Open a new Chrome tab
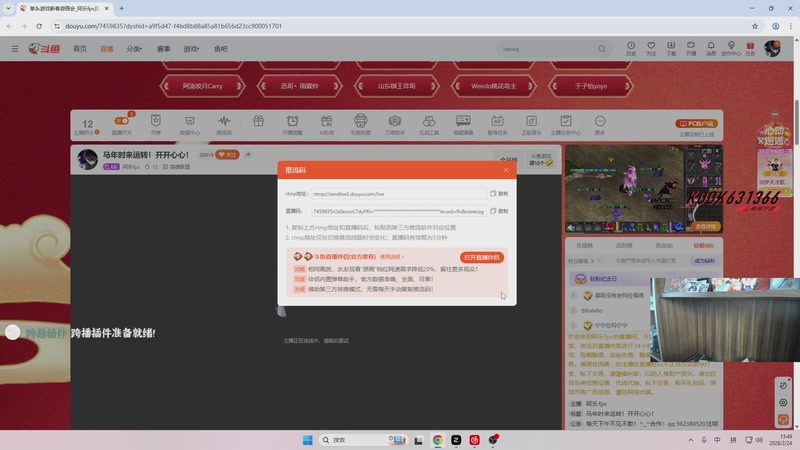The image size is (800, 450). [121, 8]
